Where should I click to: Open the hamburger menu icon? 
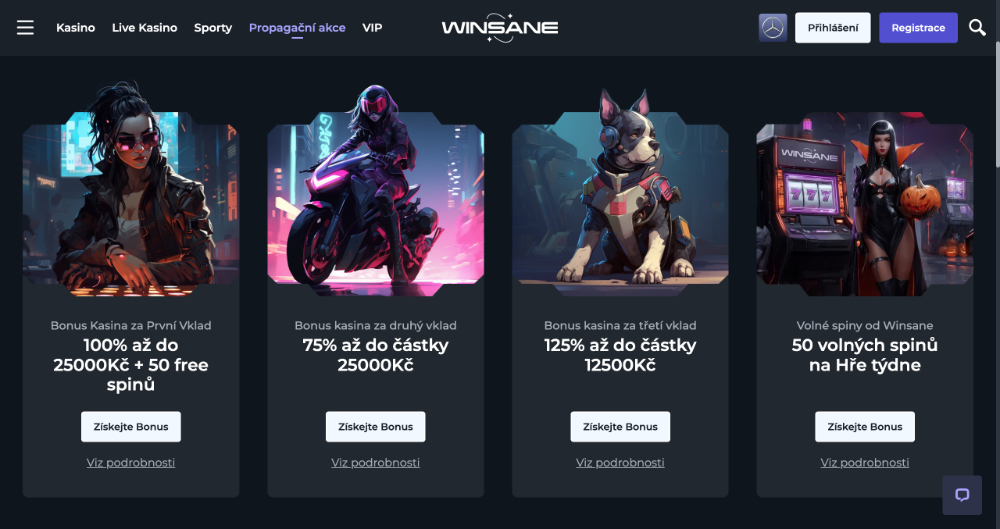click(x=26, y=27)
